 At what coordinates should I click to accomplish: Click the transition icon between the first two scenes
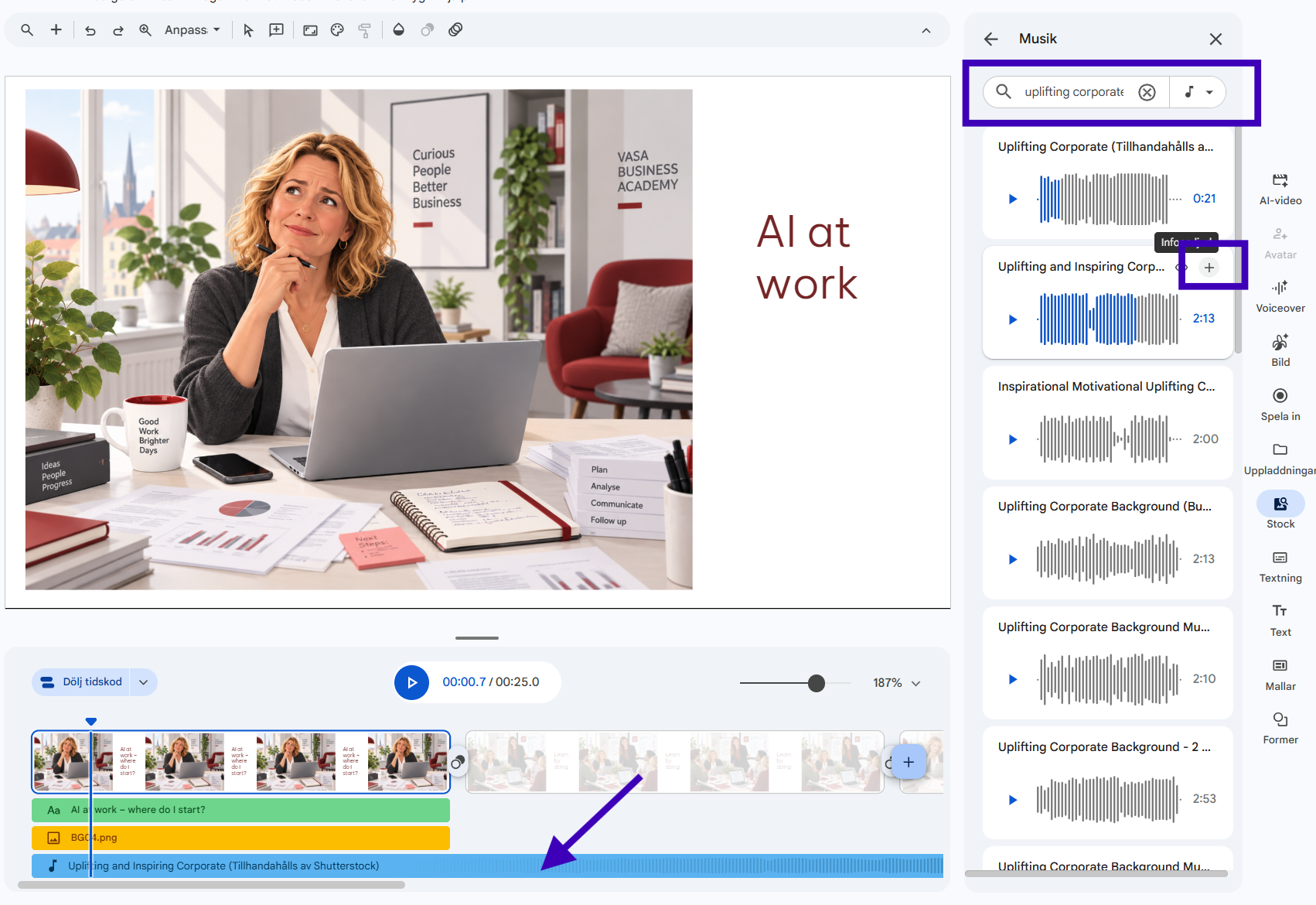pos(458,763)
